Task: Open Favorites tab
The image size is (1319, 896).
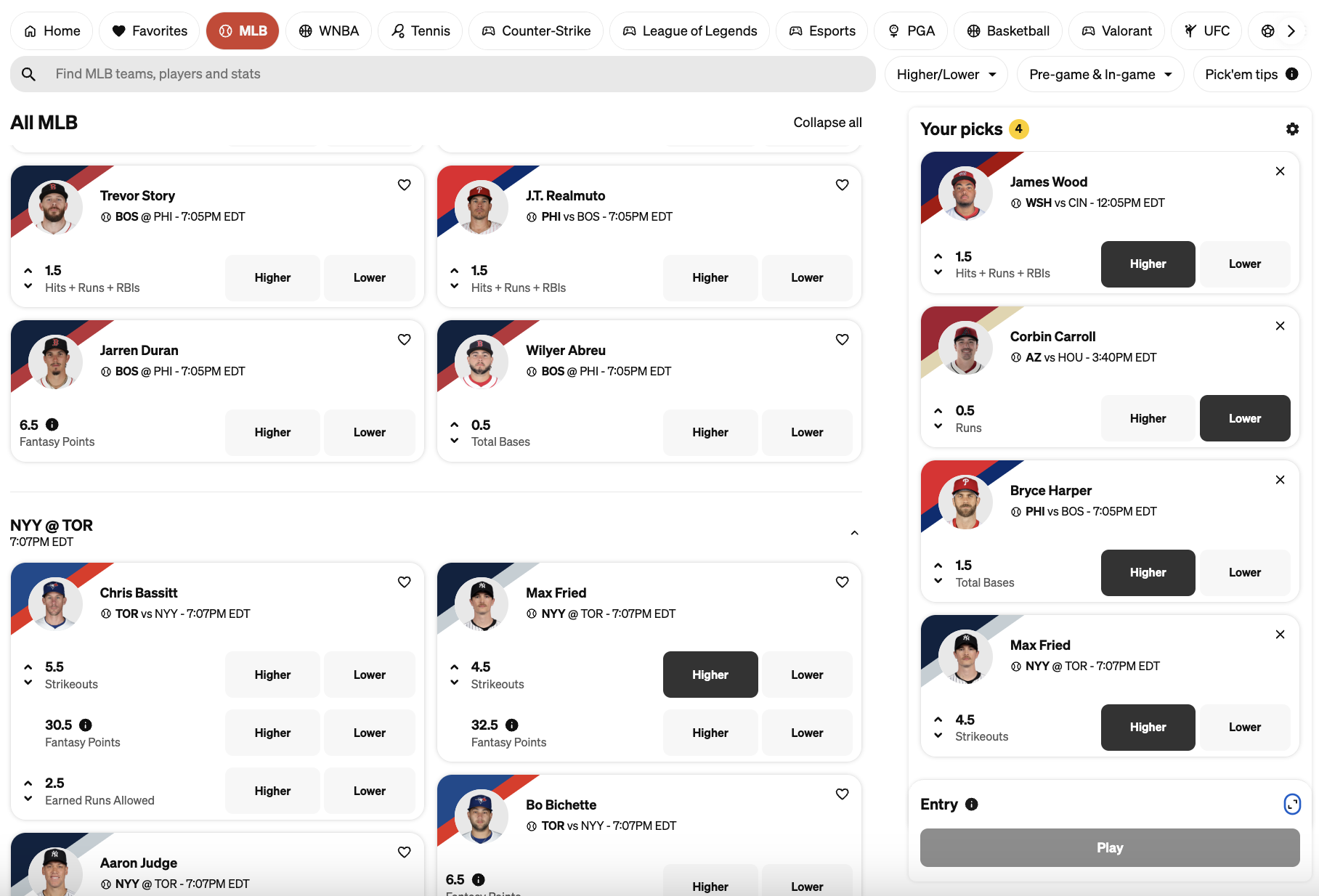Action: tap(149, 31)
